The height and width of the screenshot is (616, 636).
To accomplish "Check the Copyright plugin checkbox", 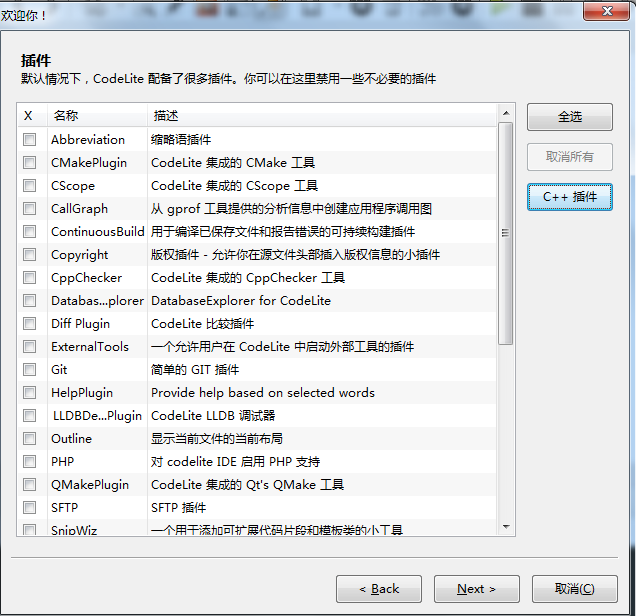I will (x=29, y=255).
